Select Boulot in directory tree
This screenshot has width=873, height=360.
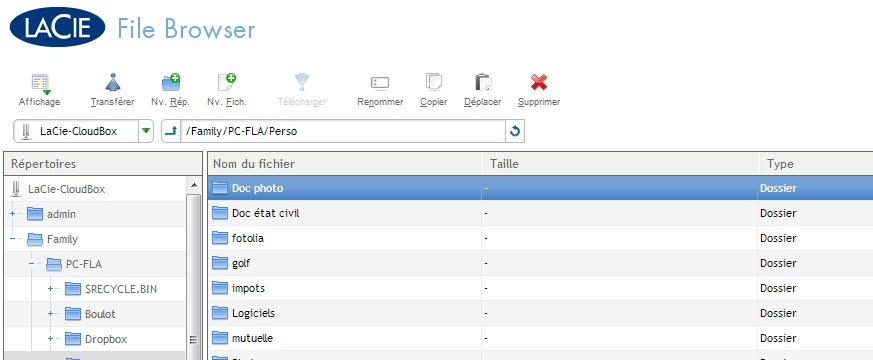click(x=100, y=314)
